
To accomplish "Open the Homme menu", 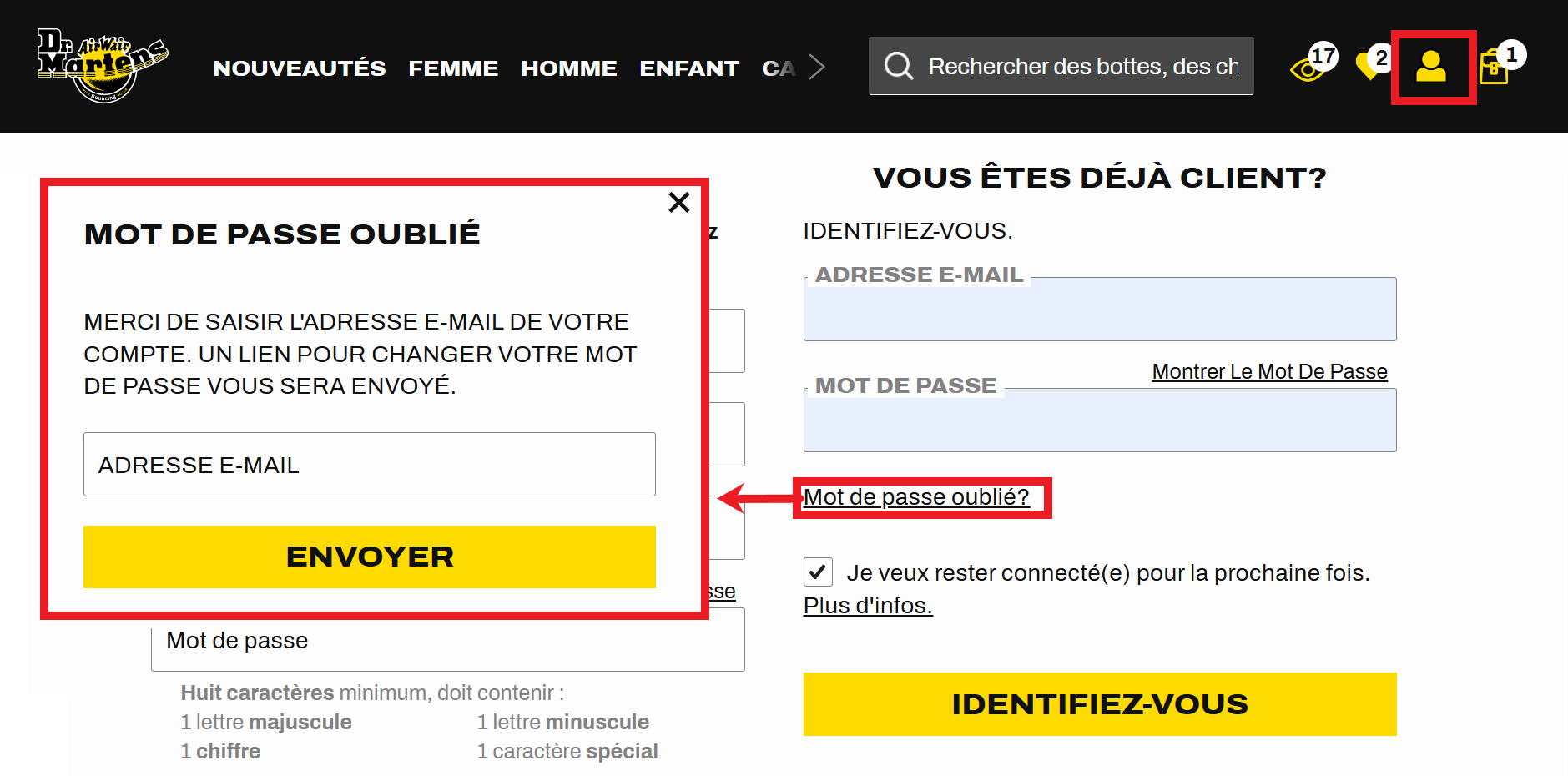I will 569,68.
